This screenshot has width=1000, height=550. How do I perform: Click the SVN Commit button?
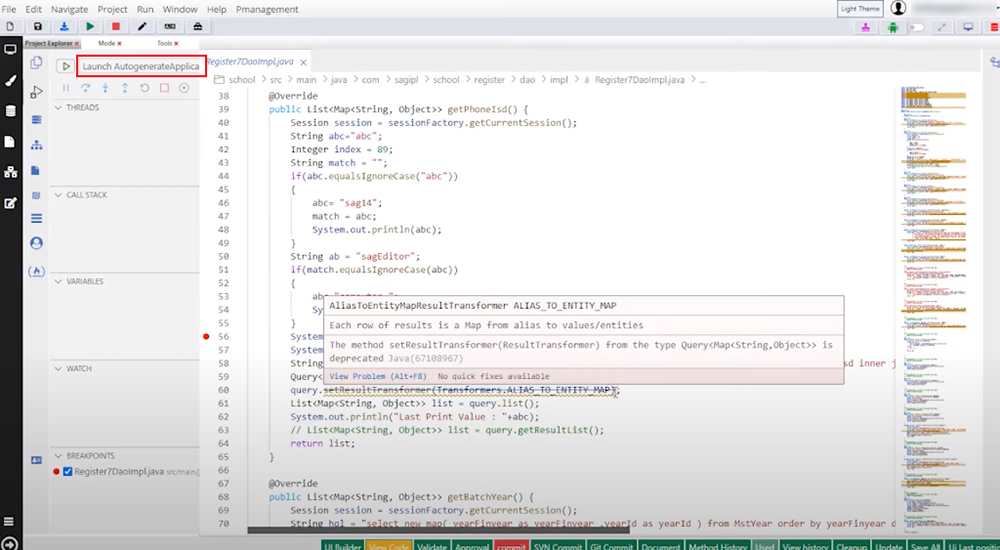[x=557, y=546]
